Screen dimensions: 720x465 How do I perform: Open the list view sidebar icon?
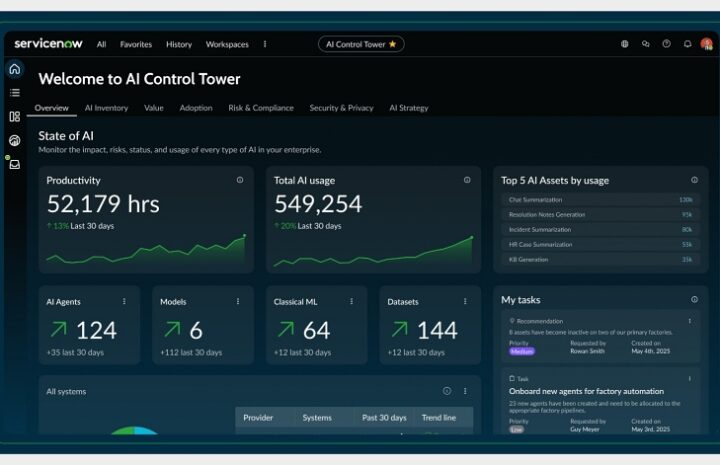tap(15, 93)
